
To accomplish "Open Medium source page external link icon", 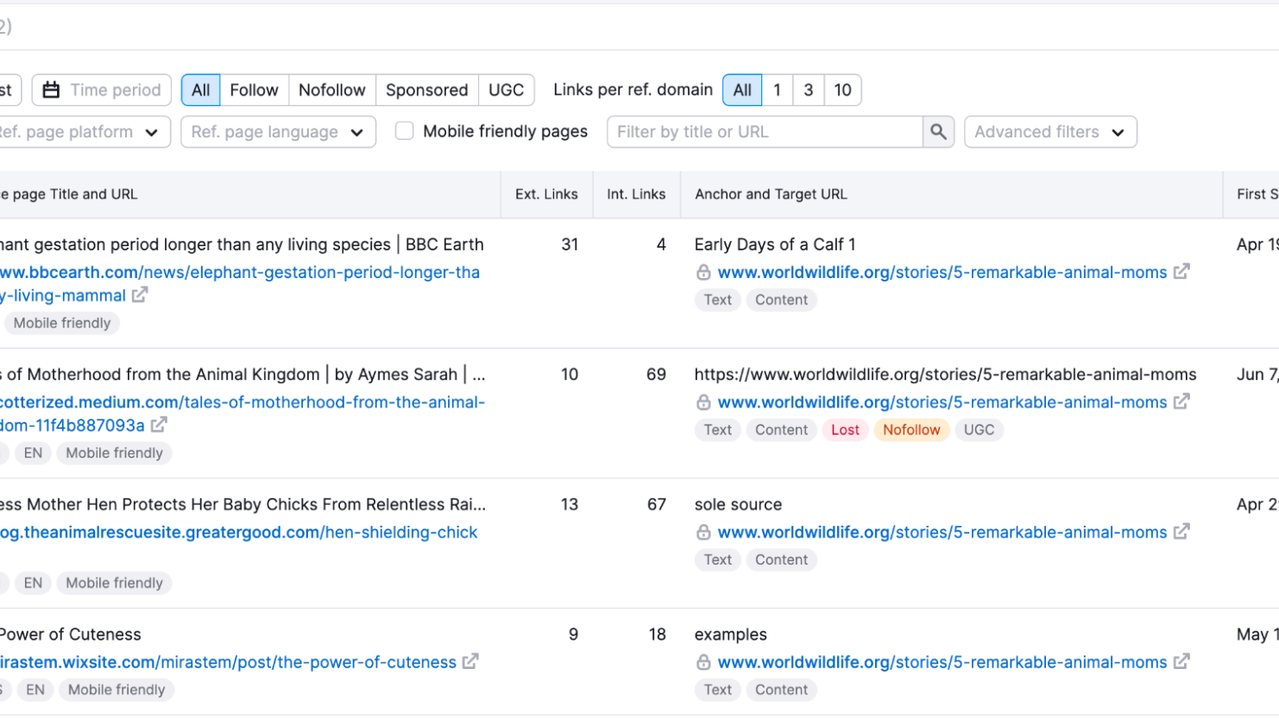I will click(x=159, y=425).
